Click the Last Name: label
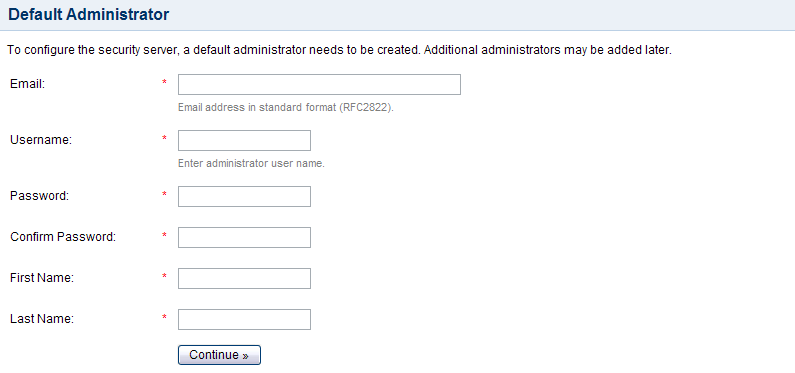The image size is (795, 373). (42, 319)
